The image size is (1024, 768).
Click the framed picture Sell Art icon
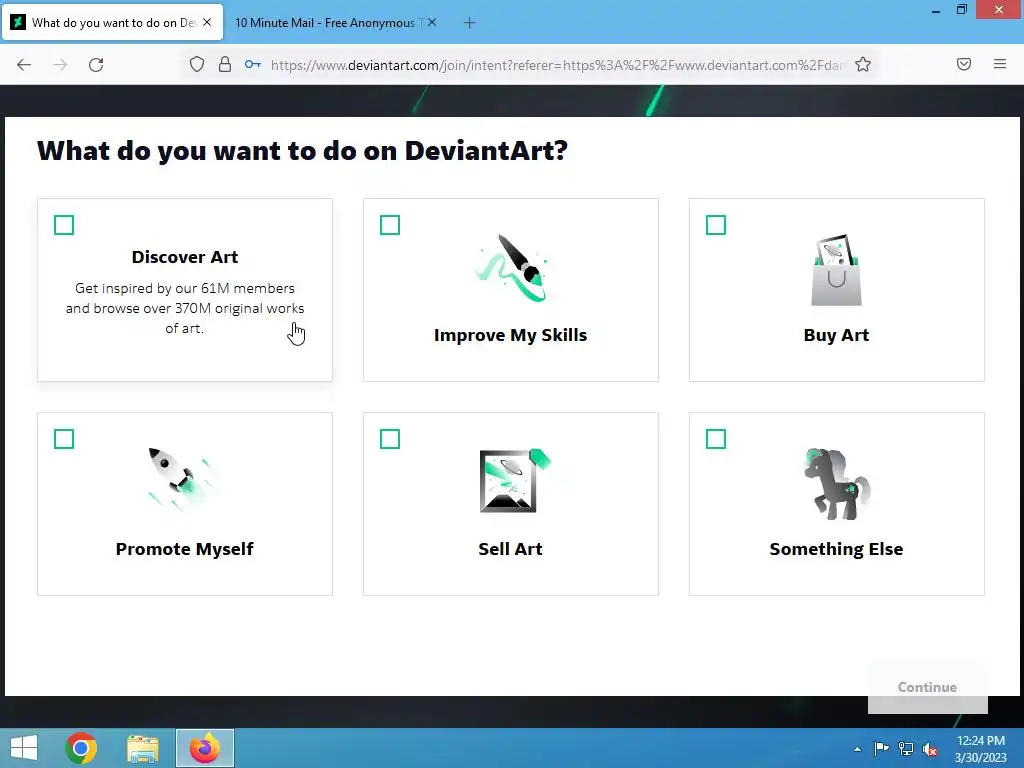pyautogui.click(x=515, y=481)
